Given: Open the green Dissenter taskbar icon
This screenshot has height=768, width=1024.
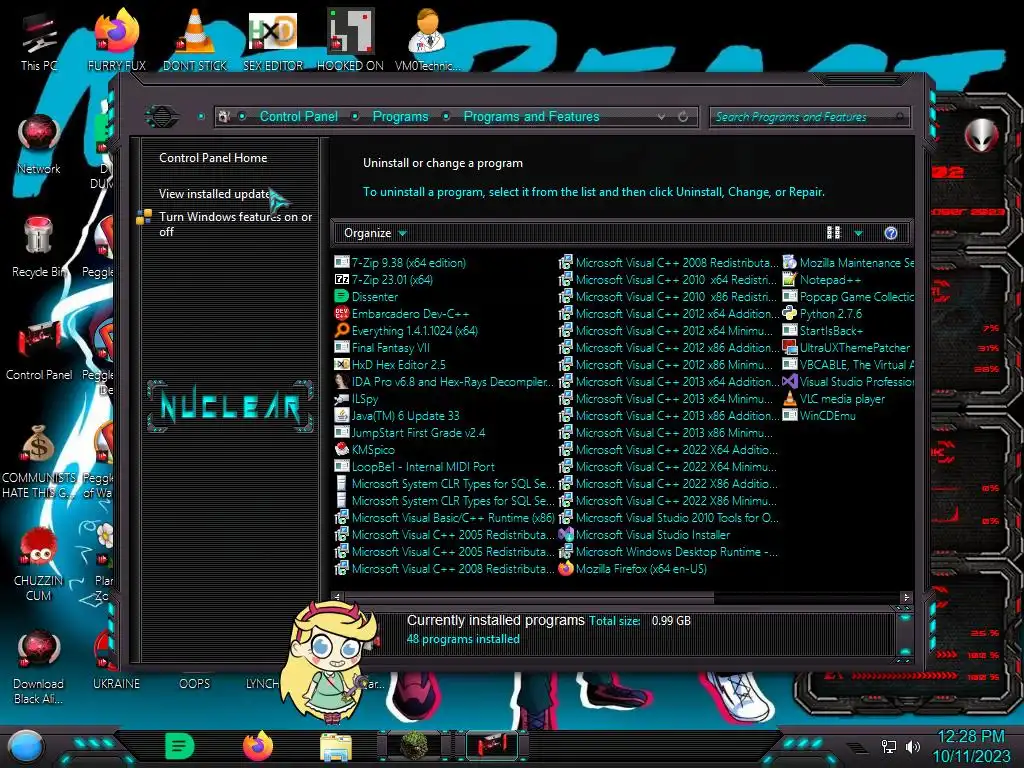Looking at the screenshot, I should click(x=180, y=746).
